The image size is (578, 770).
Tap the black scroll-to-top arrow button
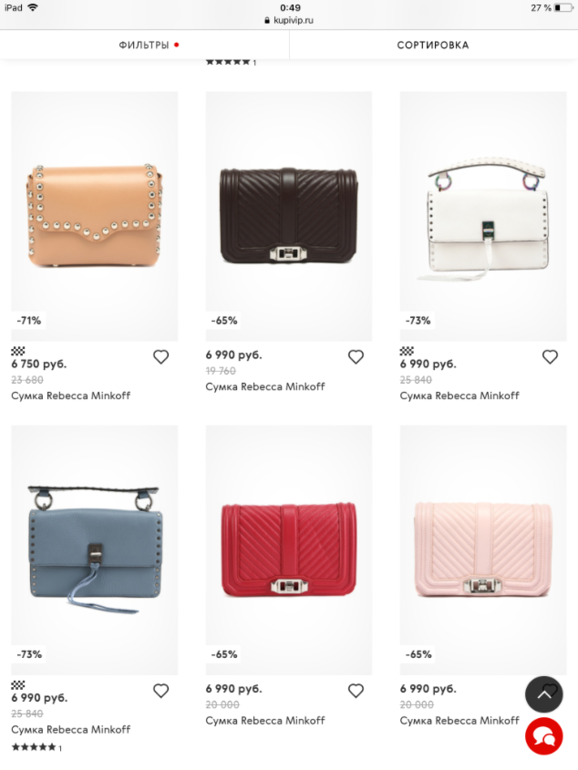click(x=544, y=694)
